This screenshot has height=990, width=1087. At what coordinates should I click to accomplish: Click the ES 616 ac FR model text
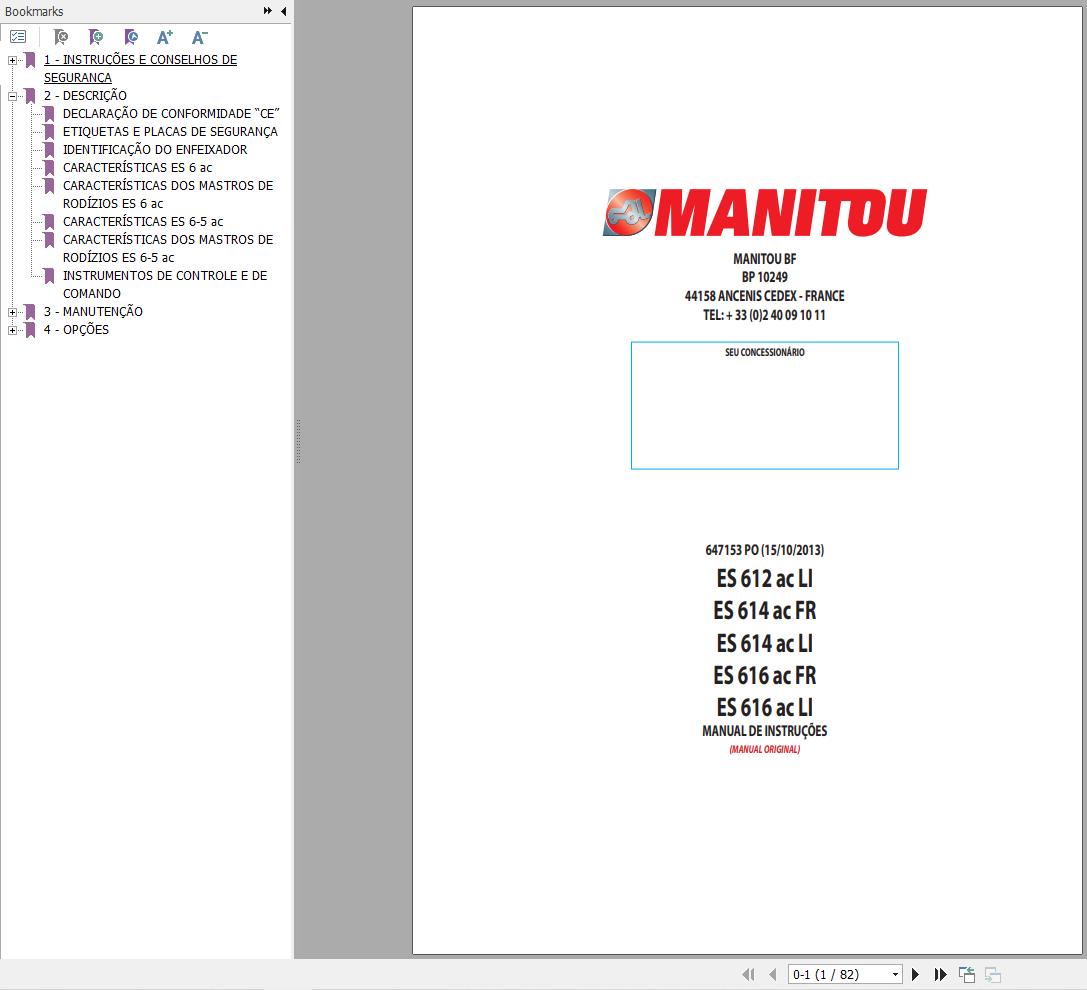click(x=765, y=675)
